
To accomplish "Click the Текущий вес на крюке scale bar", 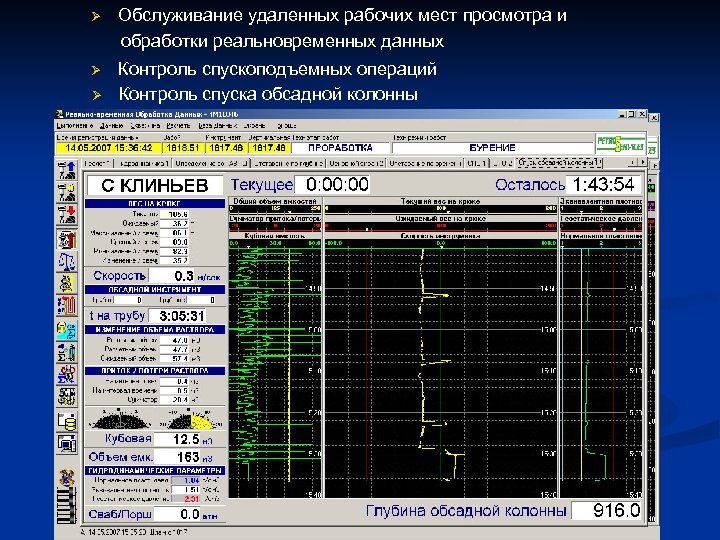I will pyautogui.click(x=440, y=208).
